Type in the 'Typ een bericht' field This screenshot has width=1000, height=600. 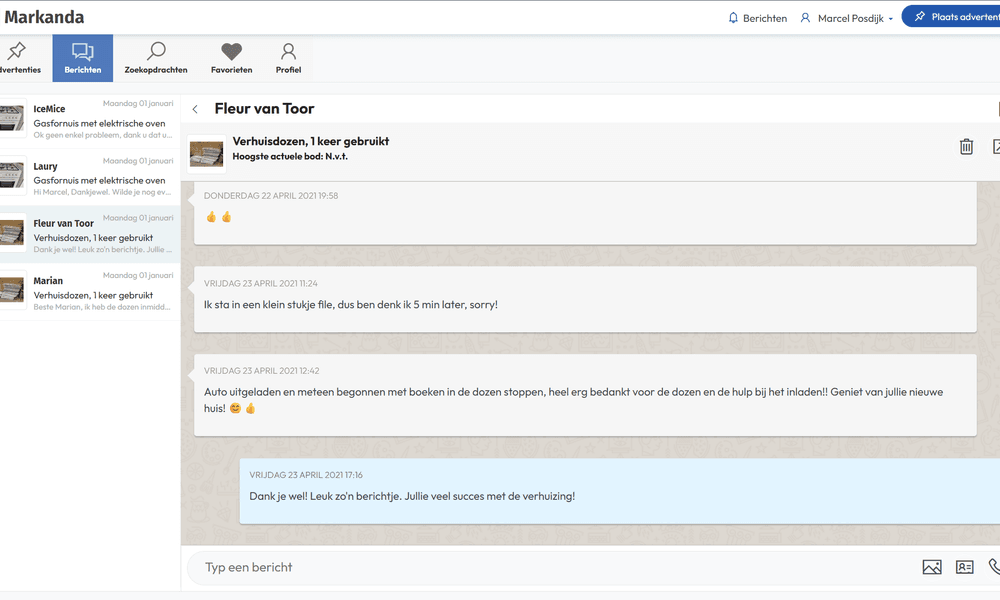pos(550,567)
